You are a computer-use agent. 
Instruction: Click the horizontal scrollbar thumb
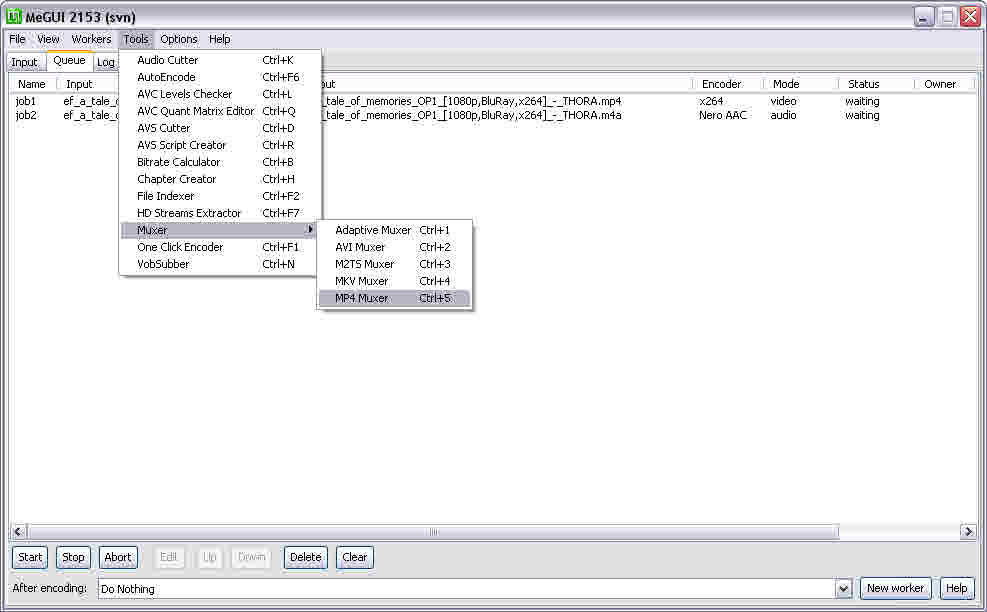[433, 532]
